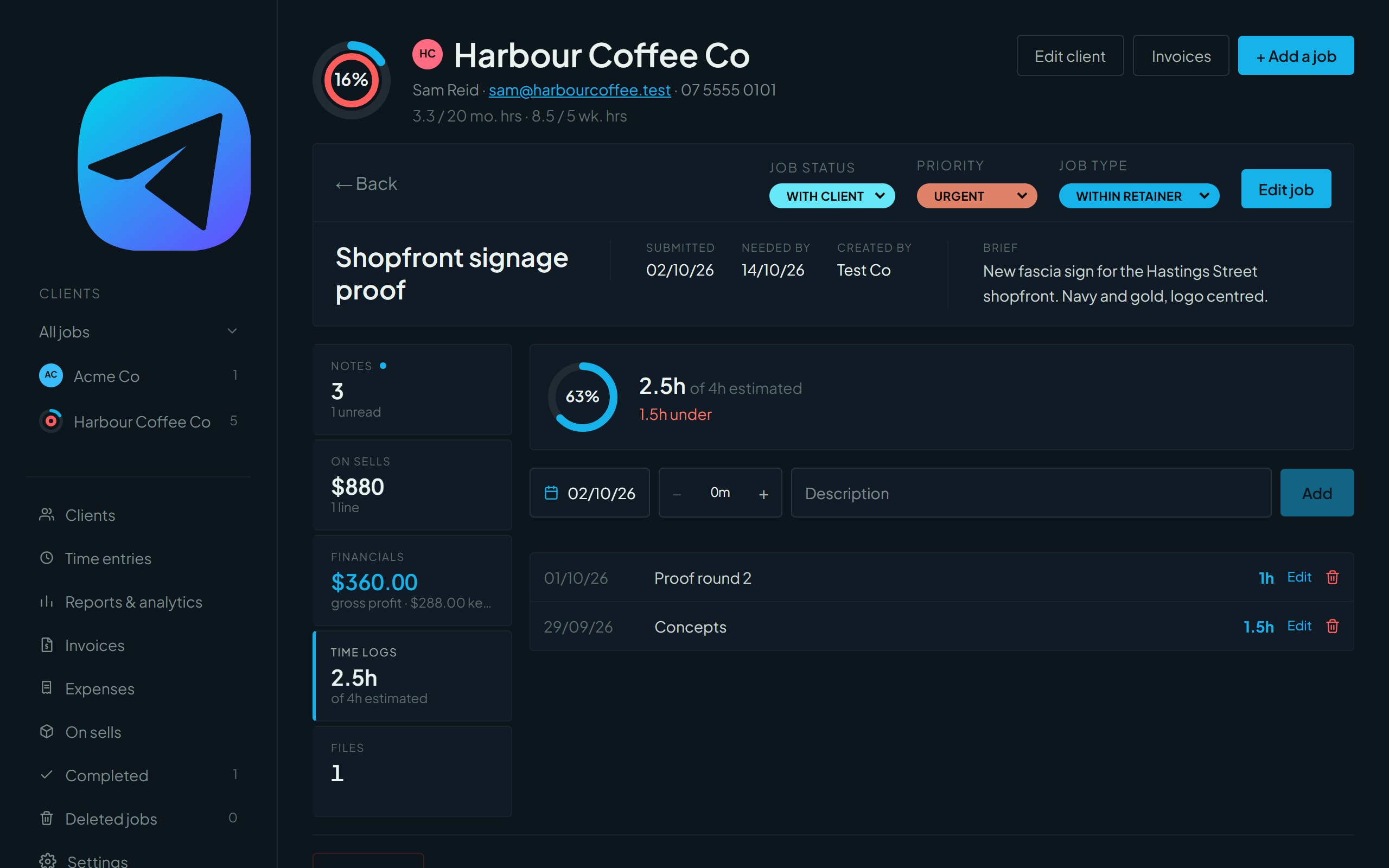Go Back to the job list
Screen dimensions: 1389x868
coord(366,184)
